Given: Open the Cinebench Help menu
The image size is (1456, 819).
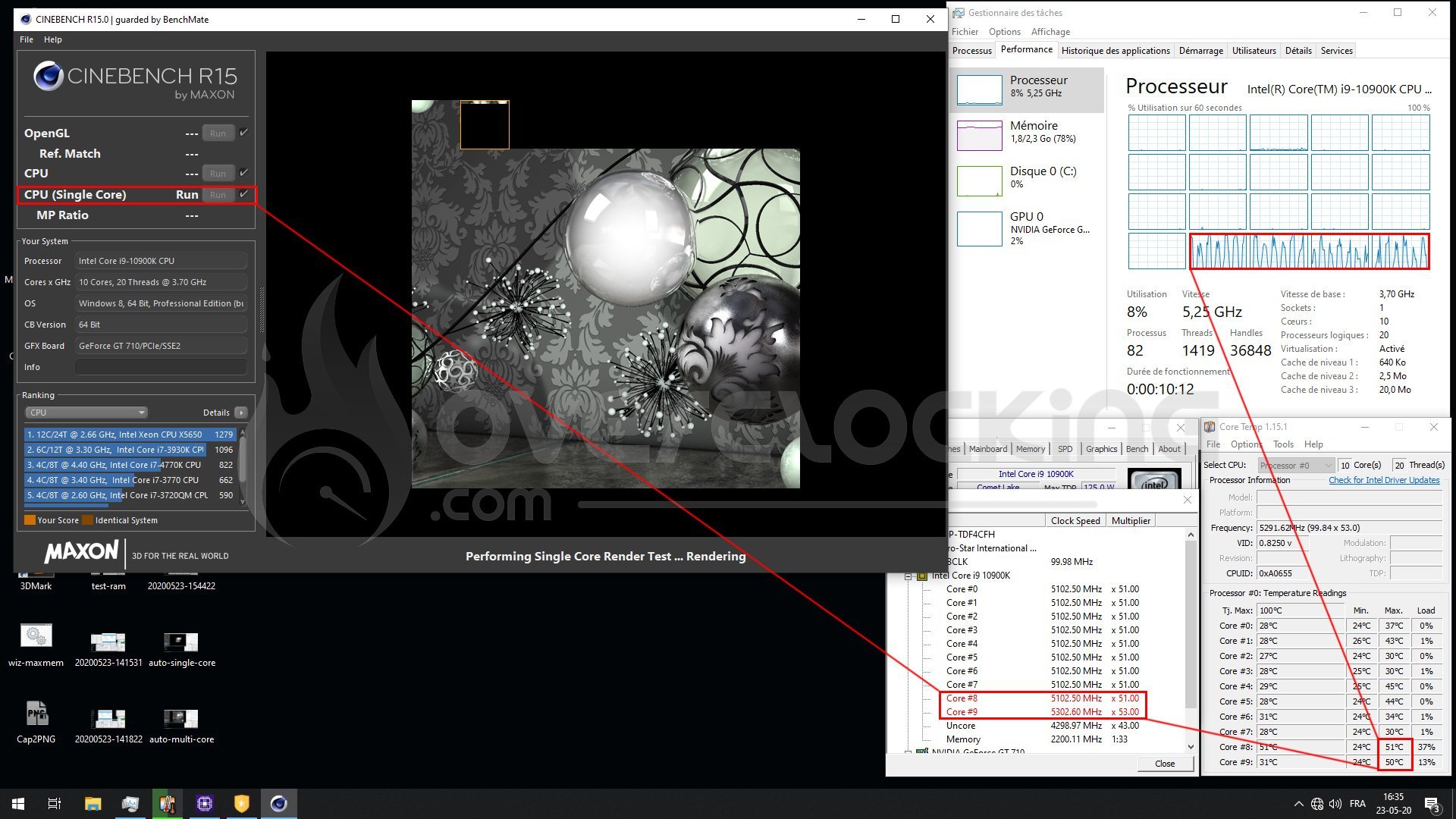Looking at the screenshot, I should coord(53,39).
